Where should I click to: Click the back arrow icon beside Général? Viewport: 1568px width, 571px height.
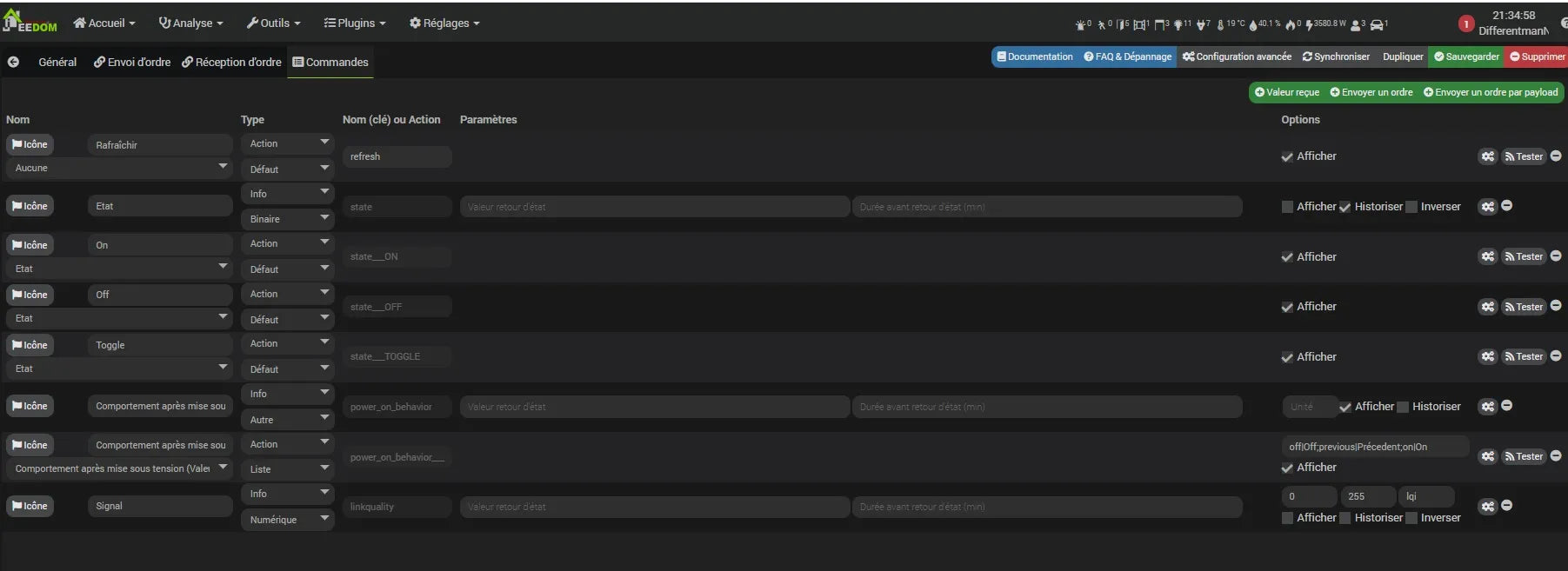(x=13, y=62)
